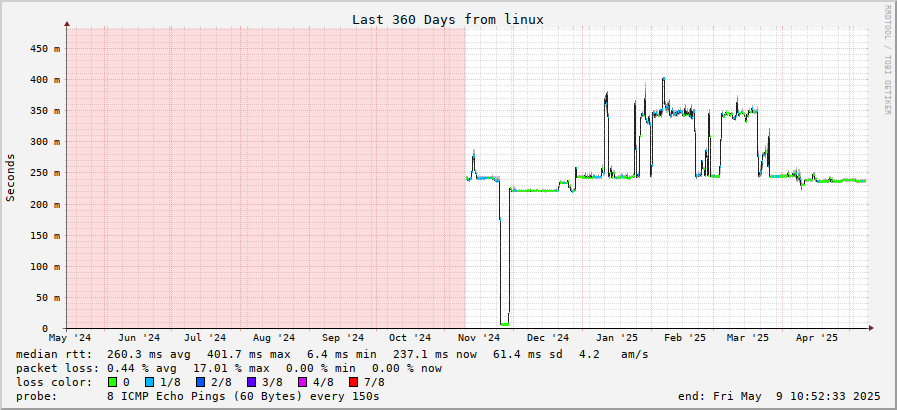Click the pink shaded no-data region
This screenshot has width=897, height=410.
click(x=266, y=178)
